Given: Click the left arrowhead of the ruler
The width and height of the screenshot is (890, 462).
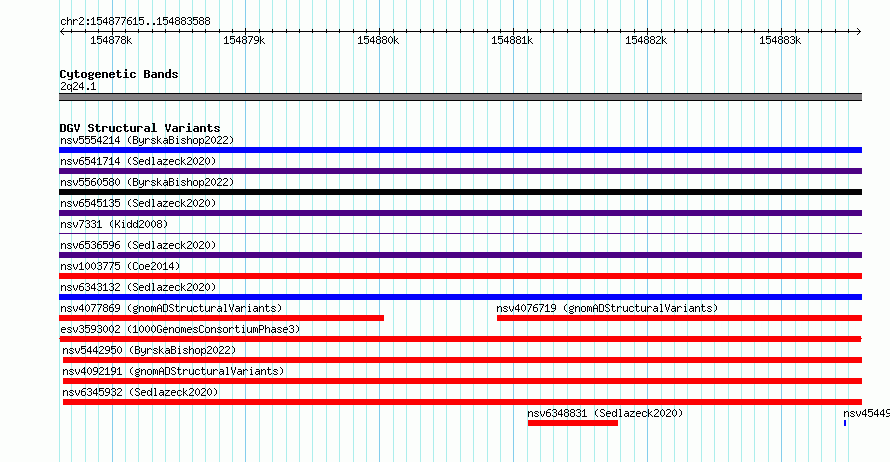Looking at the screenshot, I should tap(62, 31).
